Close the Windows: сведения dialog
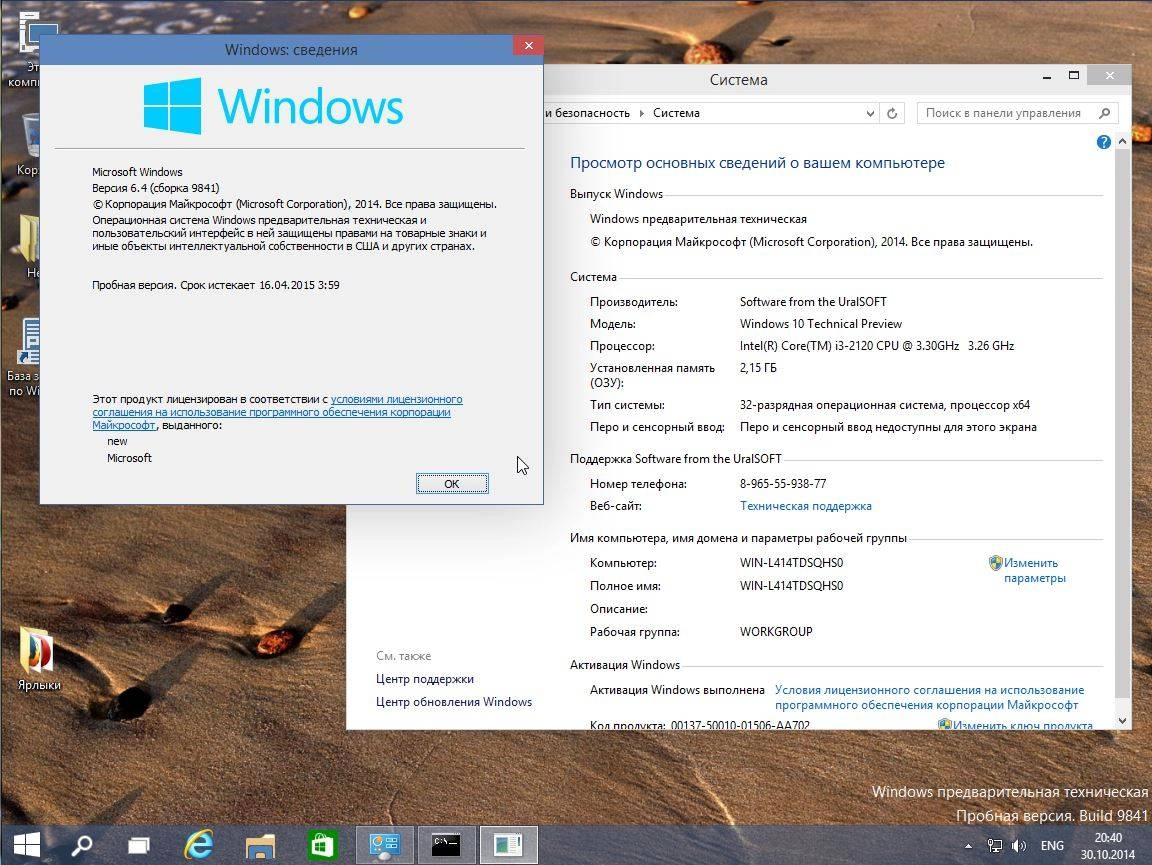 528,46
